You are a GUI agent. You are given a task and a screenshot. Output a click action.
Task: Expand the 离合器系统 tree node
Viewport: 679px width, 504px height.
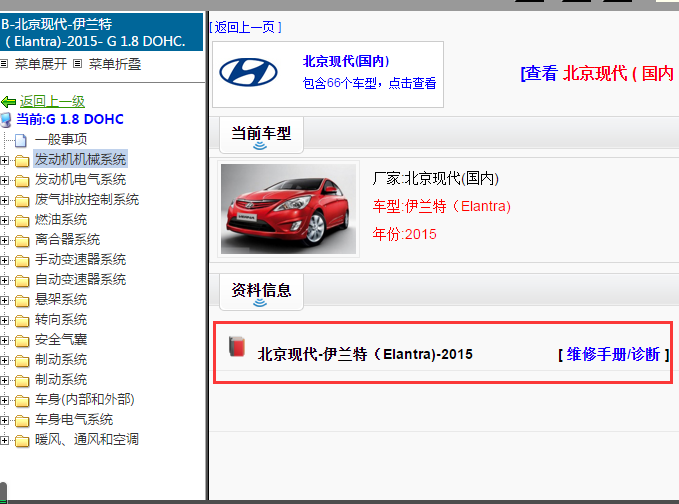4,241
